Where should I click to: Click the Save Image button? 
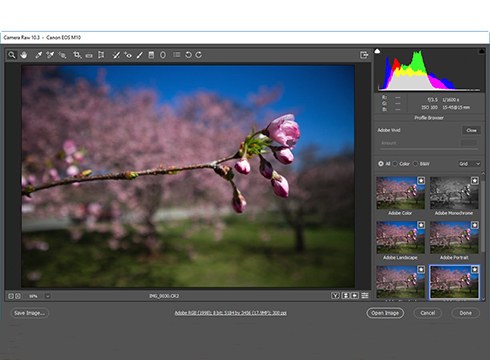pos(30,313)
